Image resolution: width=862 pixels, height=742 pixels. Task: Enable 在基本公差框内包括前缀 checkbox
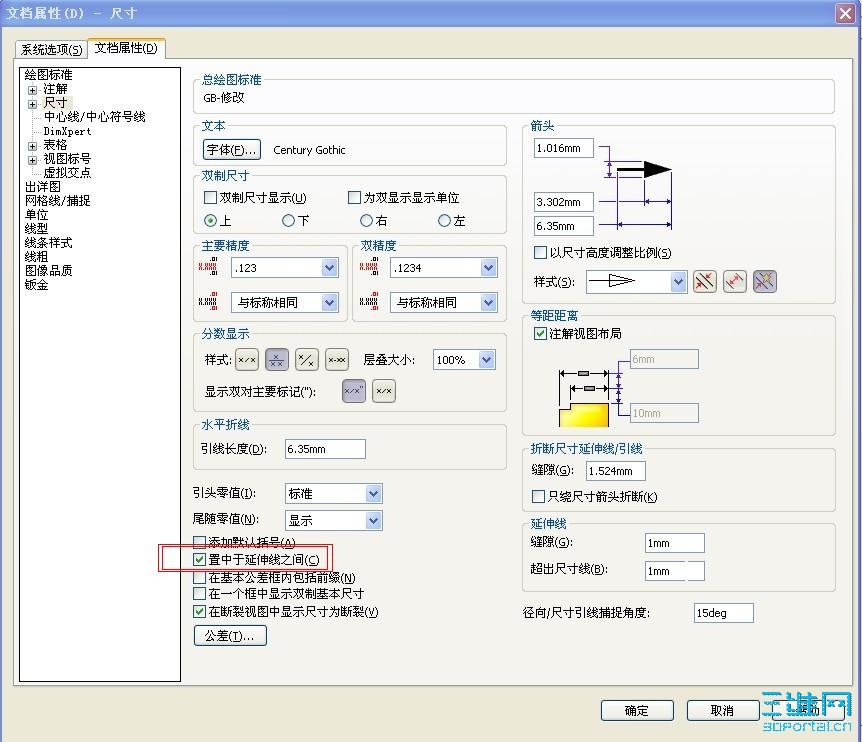[x=200, y=577]
